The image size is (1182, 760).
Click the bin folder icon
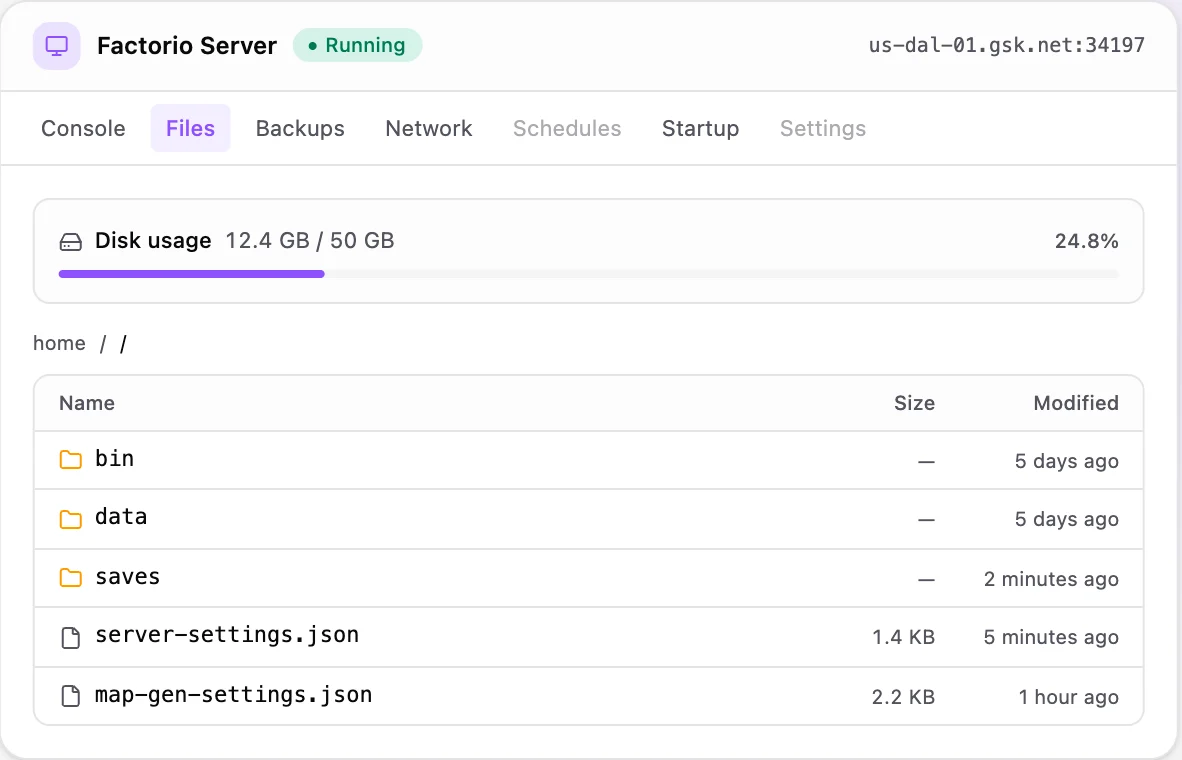(x=70, y=460)
